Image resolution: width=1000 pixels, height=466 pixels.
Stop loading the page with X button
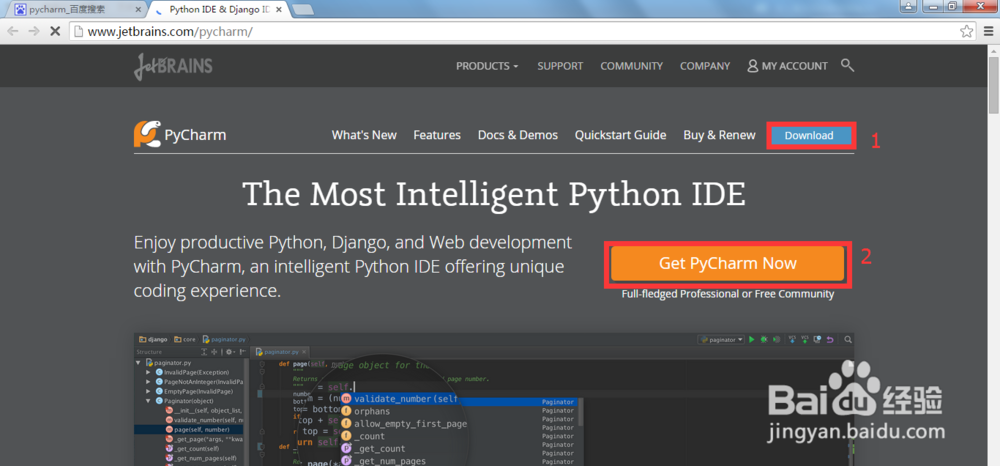tap(55, 31)
